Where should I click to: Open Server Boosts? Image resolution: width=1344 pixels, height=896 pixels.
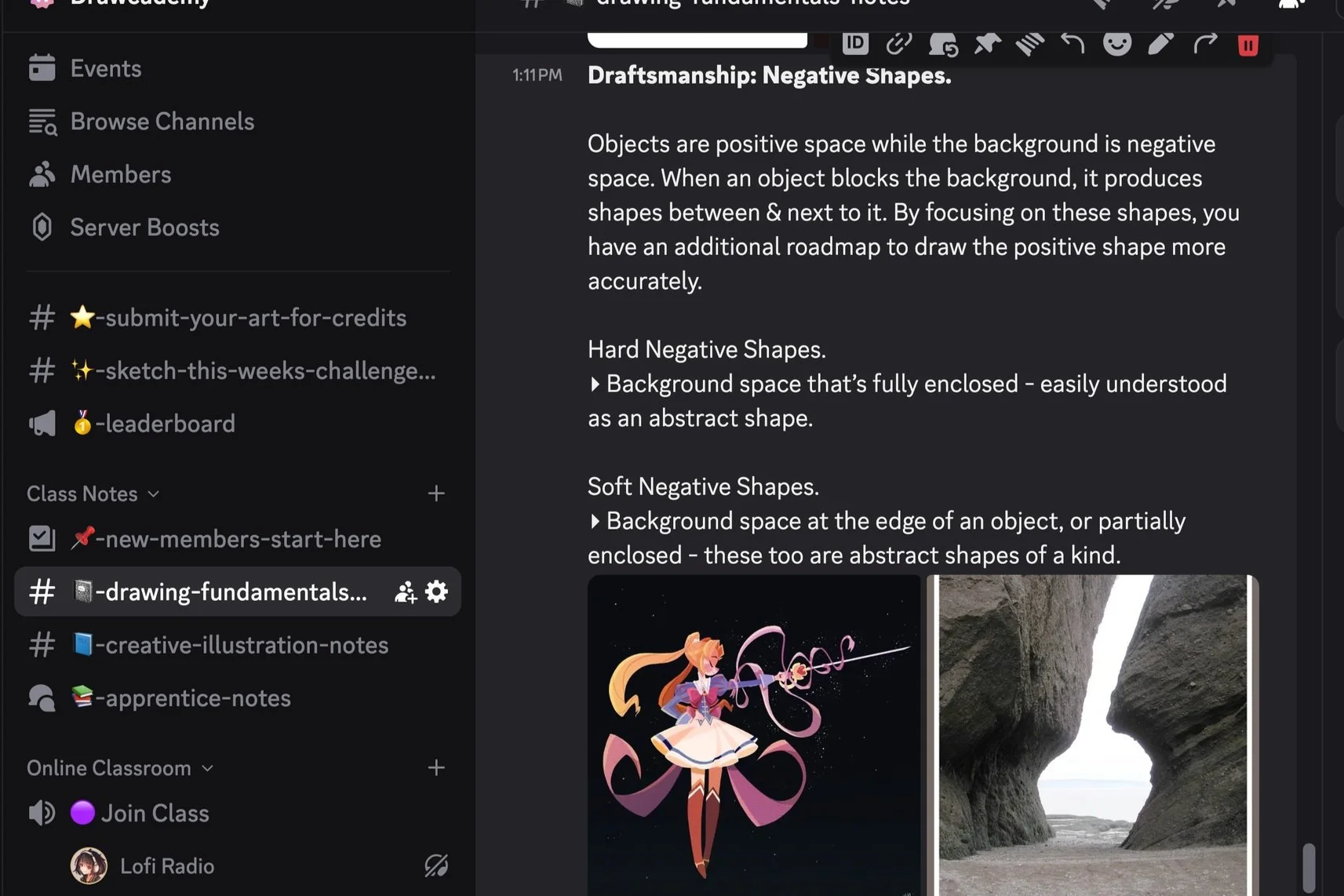tap(238, 228)
